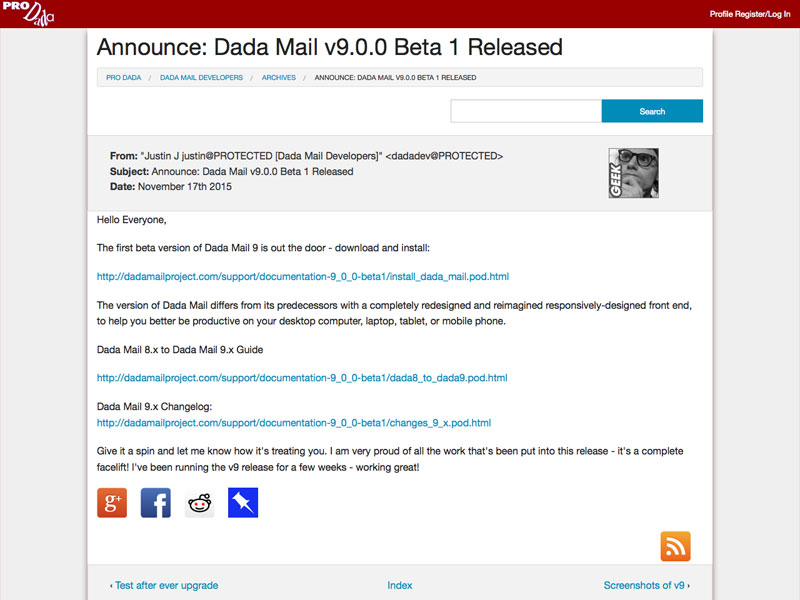The image size is (800, 600).
Task: Open the install_dada_mail documentation link
Action: [303, 276]
